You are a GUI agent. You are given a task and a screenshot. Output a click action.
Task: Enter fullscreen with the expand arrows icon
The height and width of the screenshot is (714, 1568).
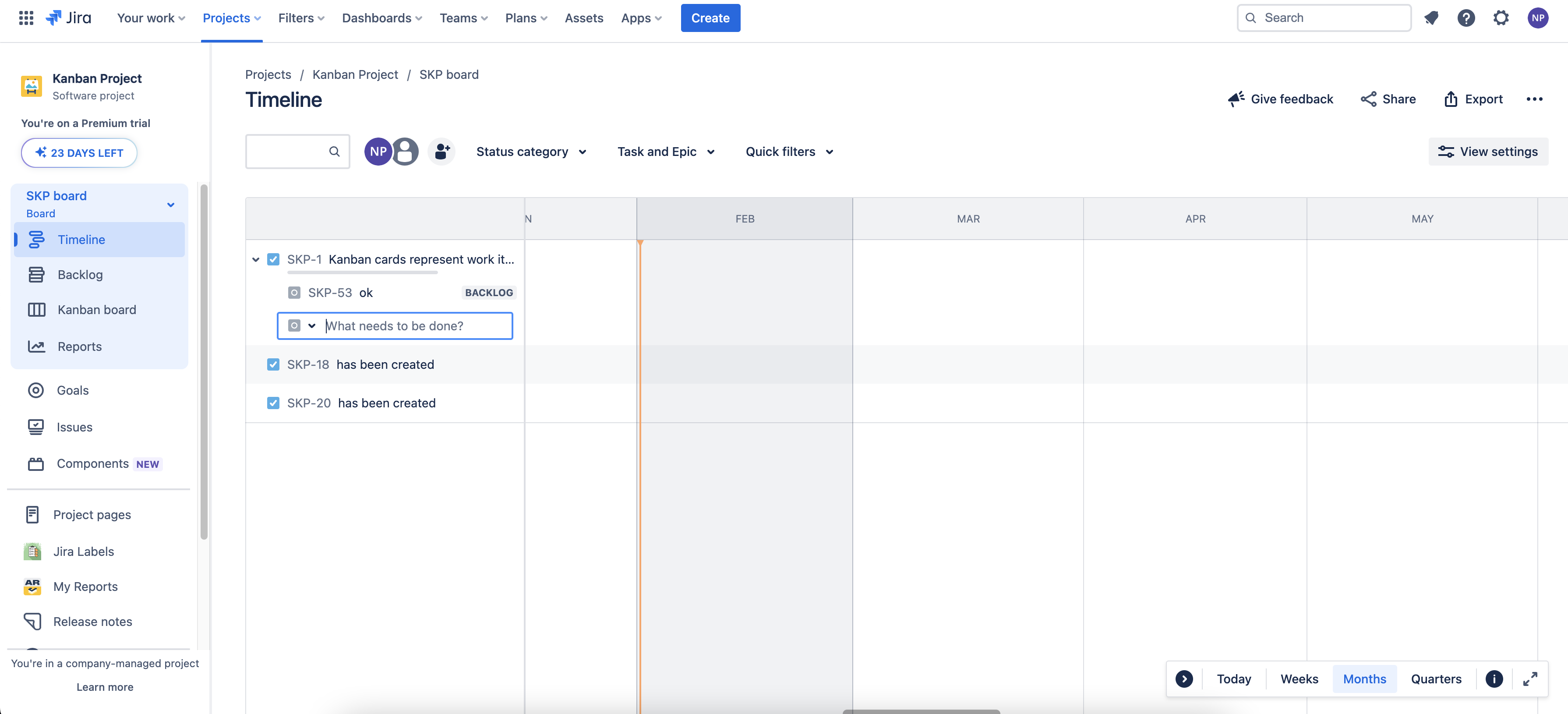pyautogui.click(x=1529, y=679)
